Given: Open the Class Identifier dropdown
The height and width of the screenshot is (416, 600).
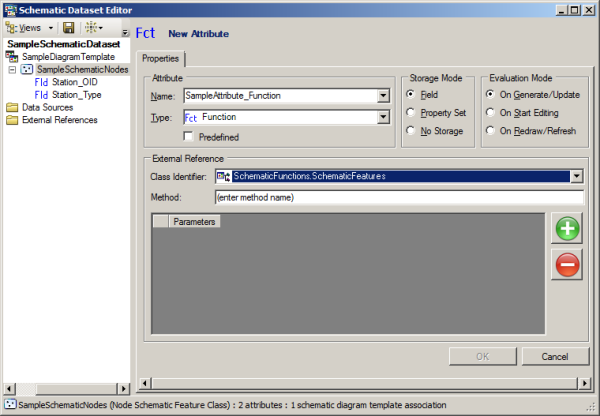Looking at the screenshot, I should point(577,177).
